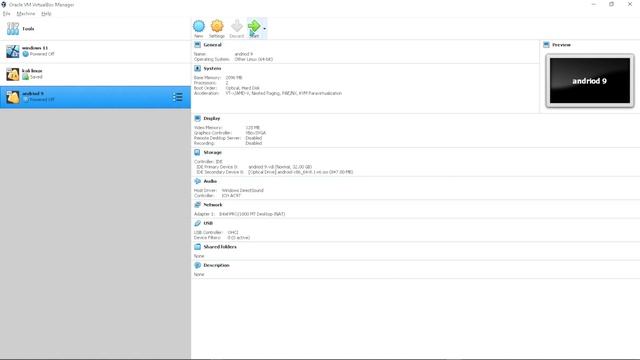
Task: Click the andriod 9 OS icon
Action: pos(13,97)
